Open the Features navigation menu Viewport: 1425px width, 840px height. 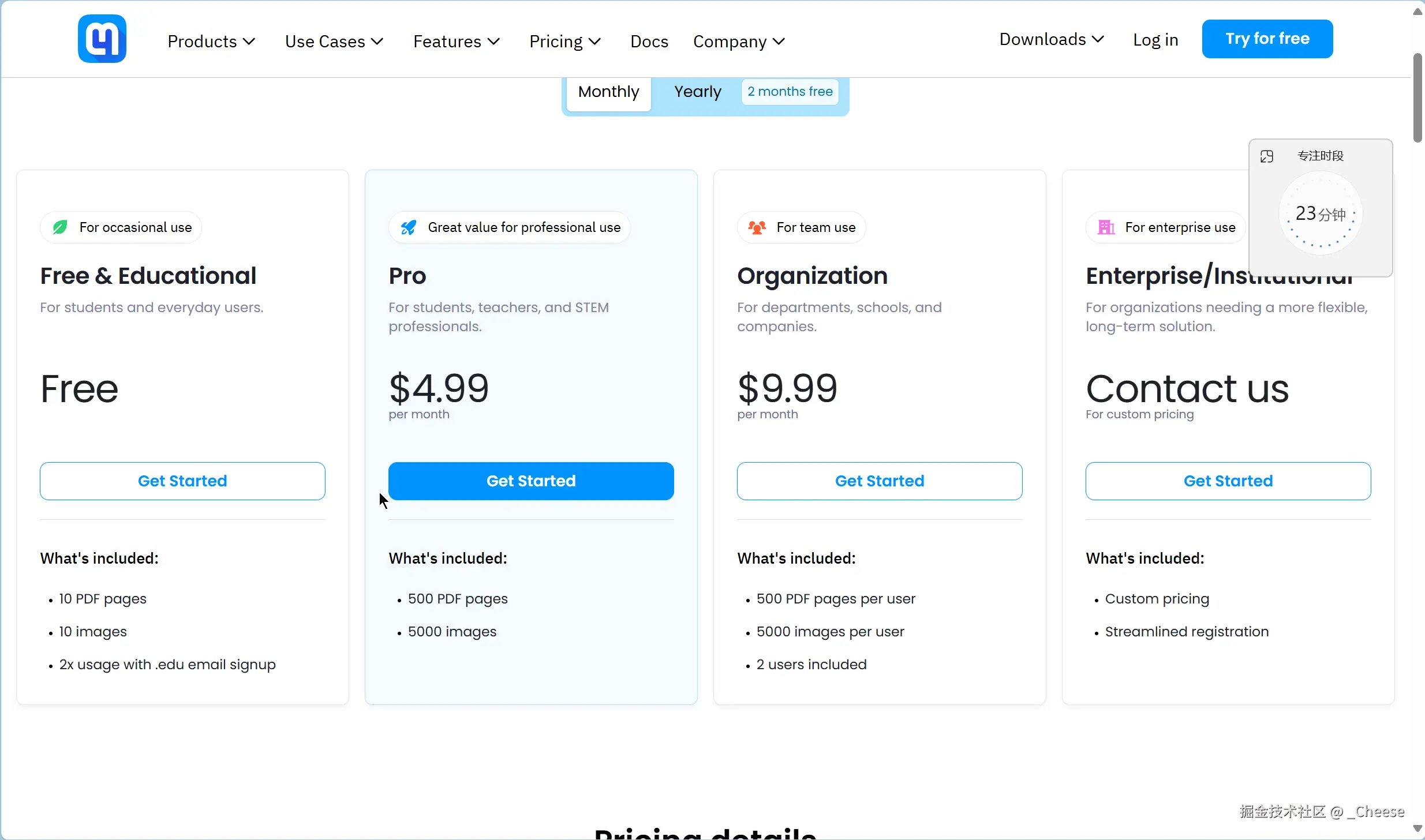pos(457,42)
